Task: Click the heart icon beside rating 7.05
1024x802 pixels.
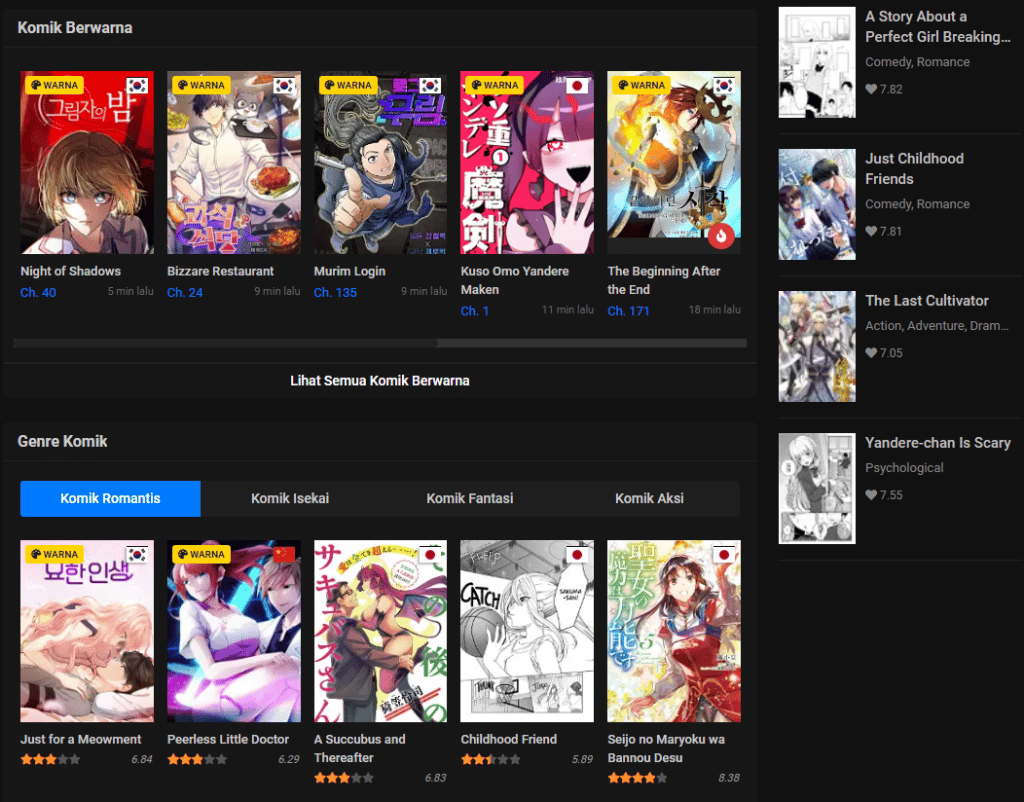Action: (871, 353)
